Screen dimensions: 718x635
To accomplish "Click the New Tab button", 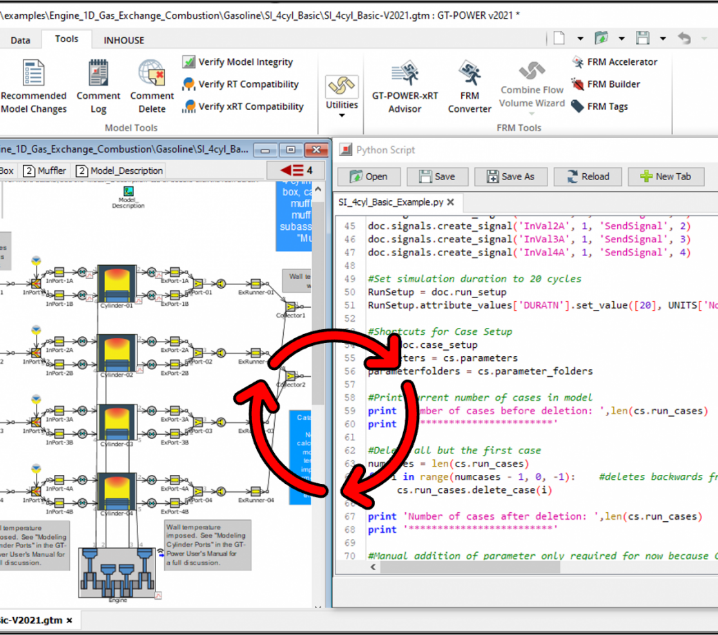I will [666, 176].
